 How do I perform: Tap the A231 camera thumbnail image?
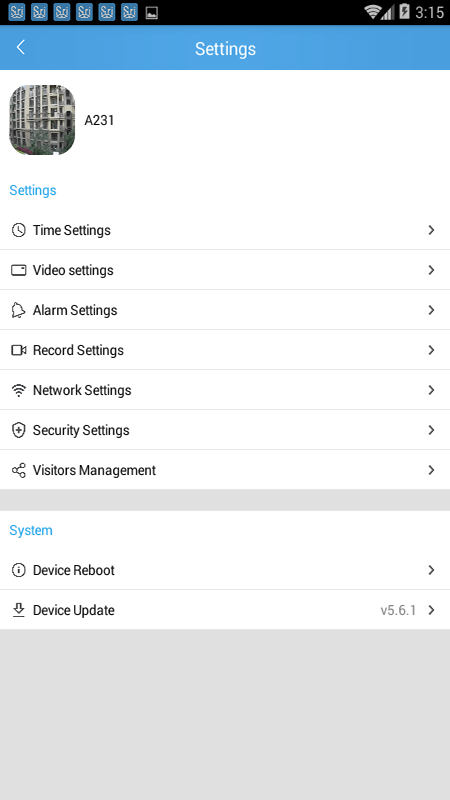[x=42, y=120]
